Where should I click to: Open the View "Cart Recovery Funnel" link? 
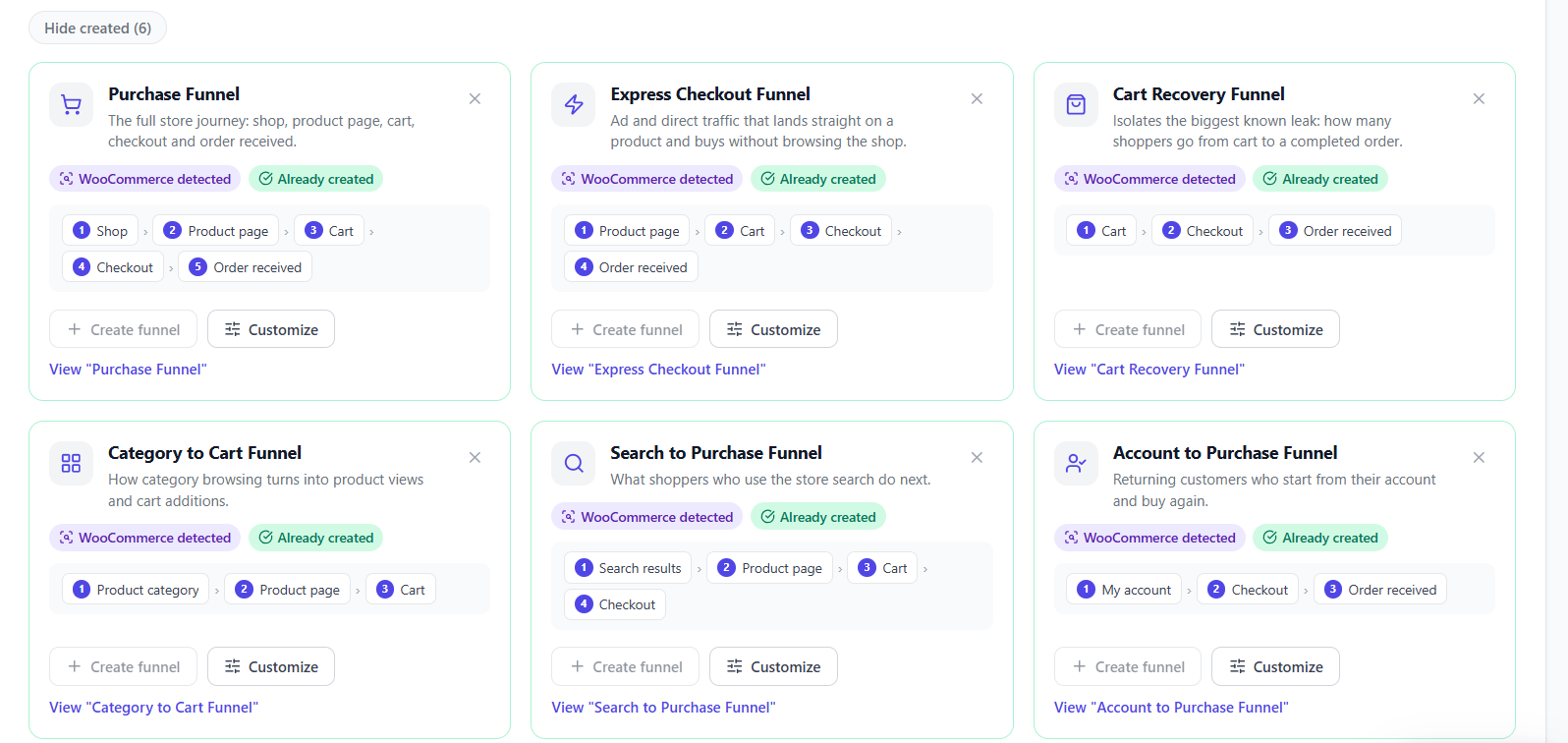(x=1149, y=370)
